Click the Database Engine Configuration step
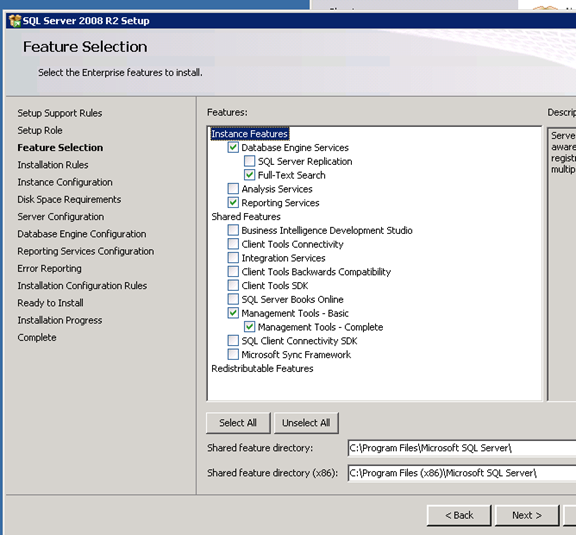This screenshot has width=576, height=535. [82, 234]
